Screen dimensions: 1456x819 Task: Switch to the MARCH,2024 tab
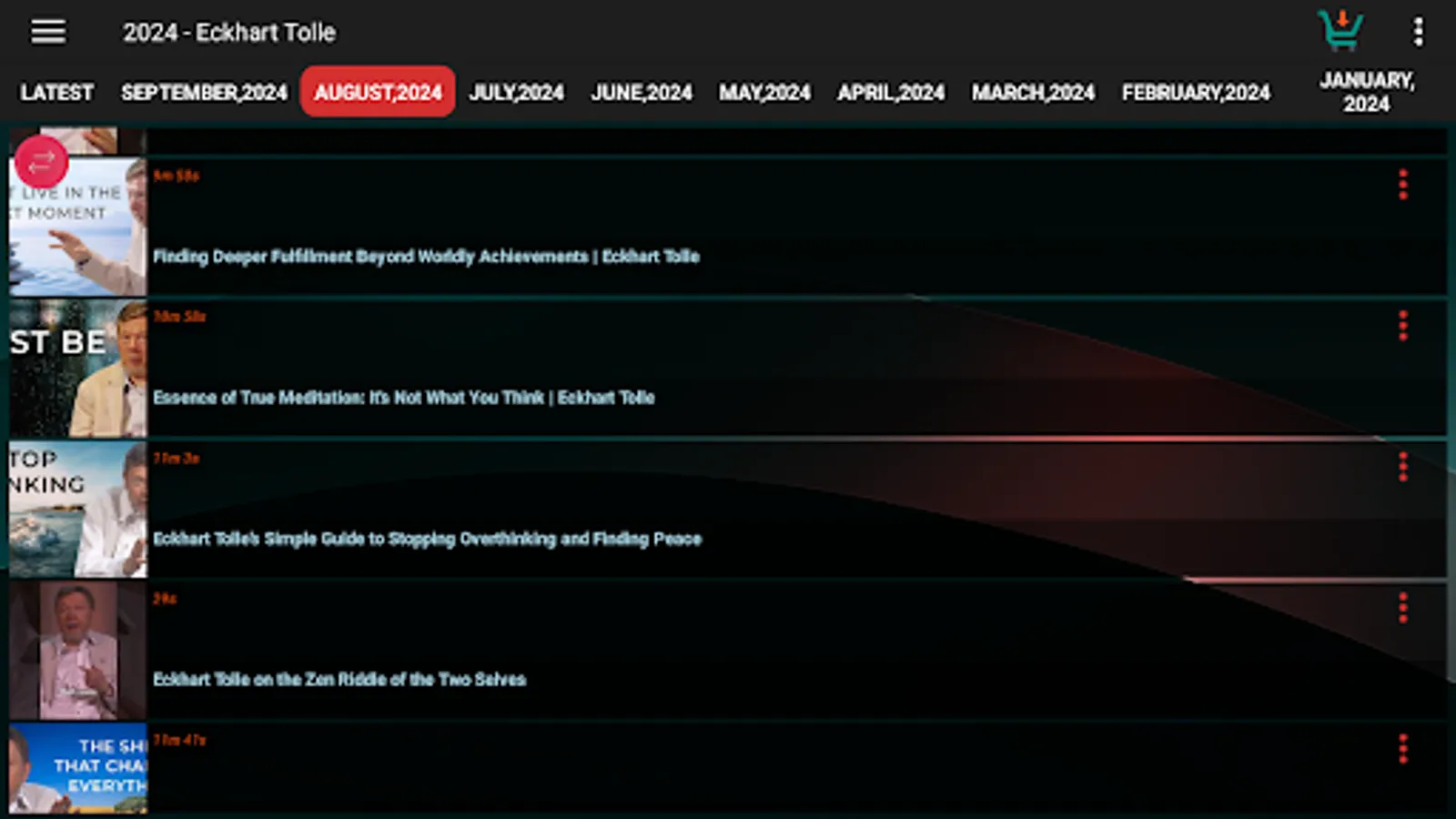(x=1033, y=92)
